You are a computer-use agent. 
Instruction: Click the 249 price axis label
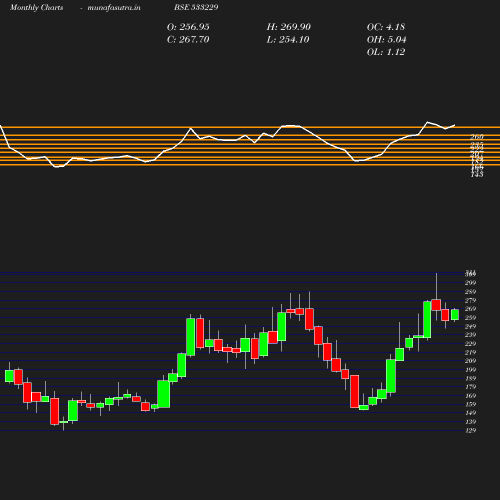(x=470, y=326)
